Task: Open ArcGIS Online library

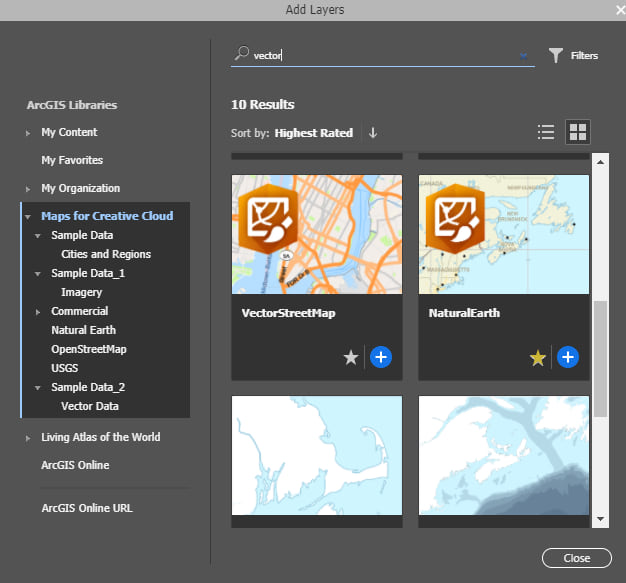Action: click(75, 465)
